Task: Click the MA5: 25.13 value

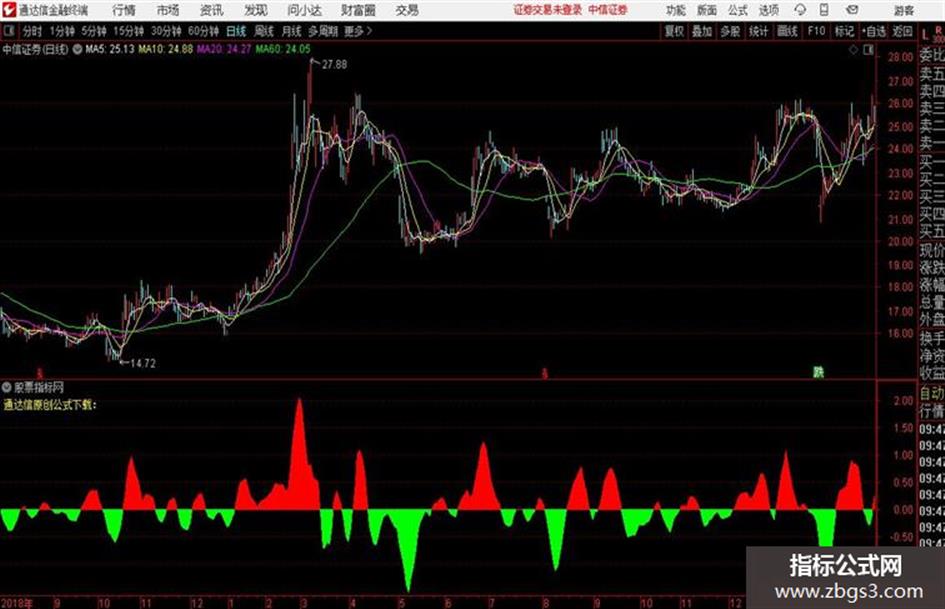Action: point(110,49)
